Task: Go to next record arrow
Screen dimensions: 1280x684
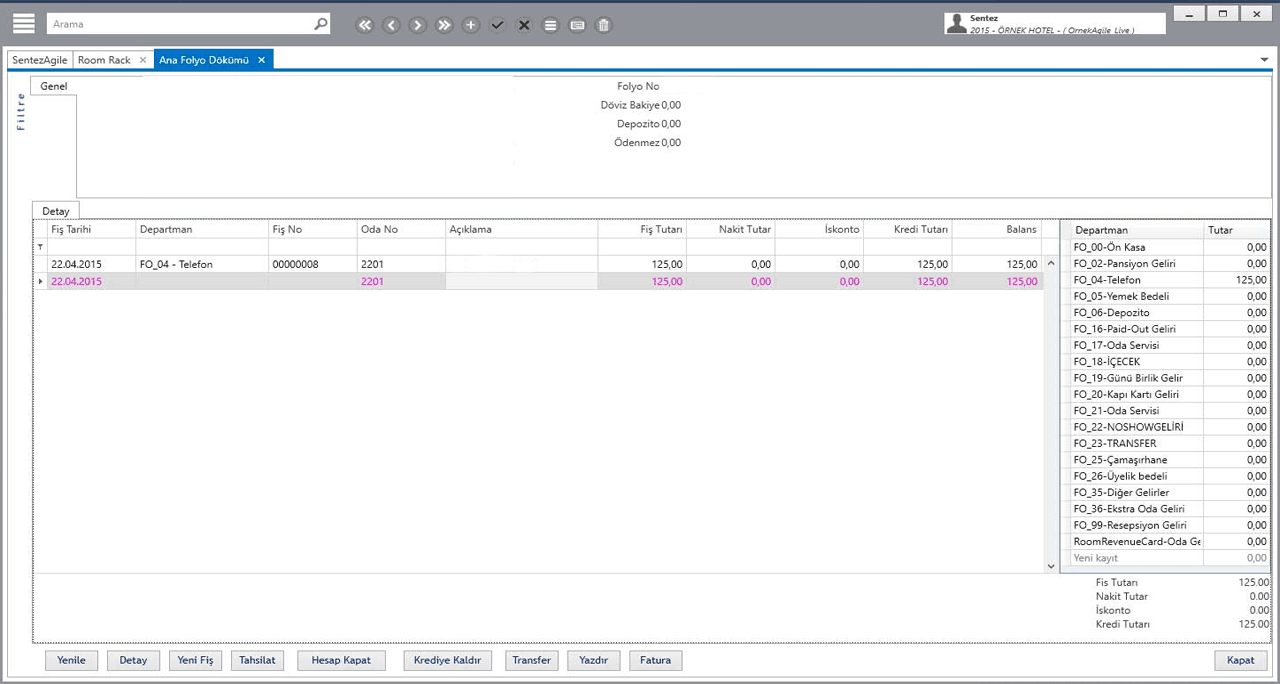Action: (418, 25)
